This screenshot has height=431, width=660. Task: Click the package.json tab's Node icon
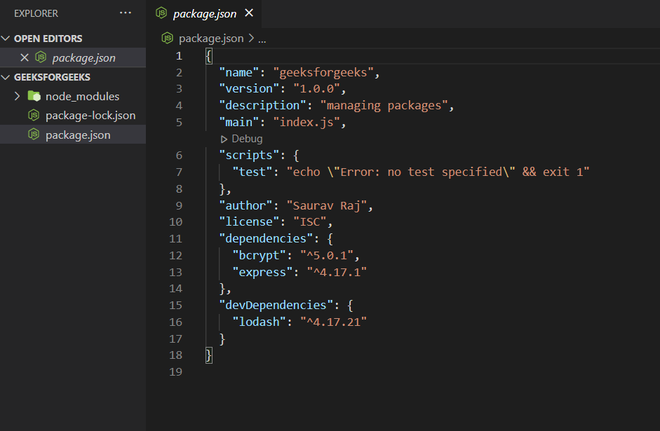(x=163, y=14)
